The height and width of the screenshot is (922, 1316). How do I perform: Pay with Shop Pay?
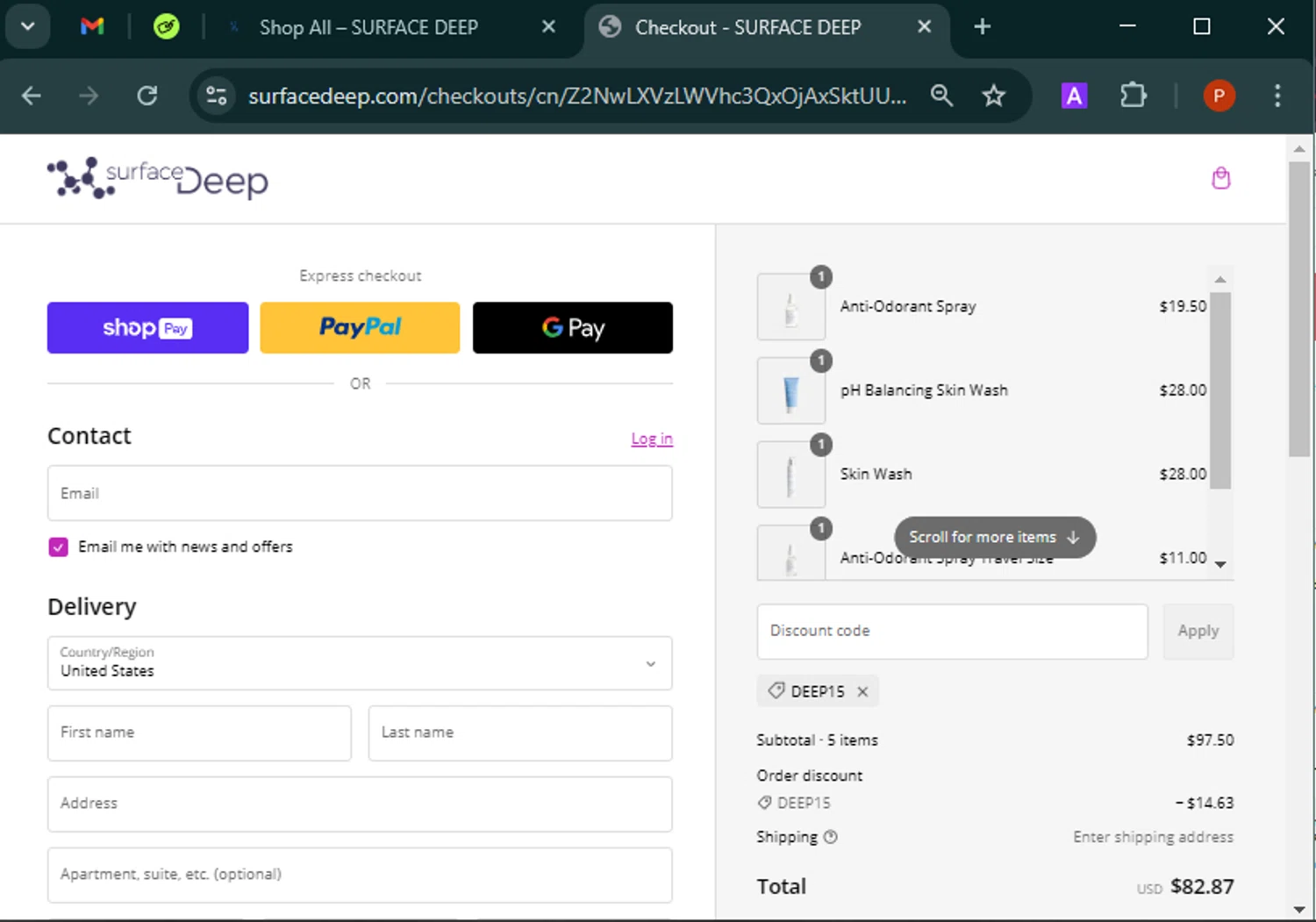click(x=148, y=328)
